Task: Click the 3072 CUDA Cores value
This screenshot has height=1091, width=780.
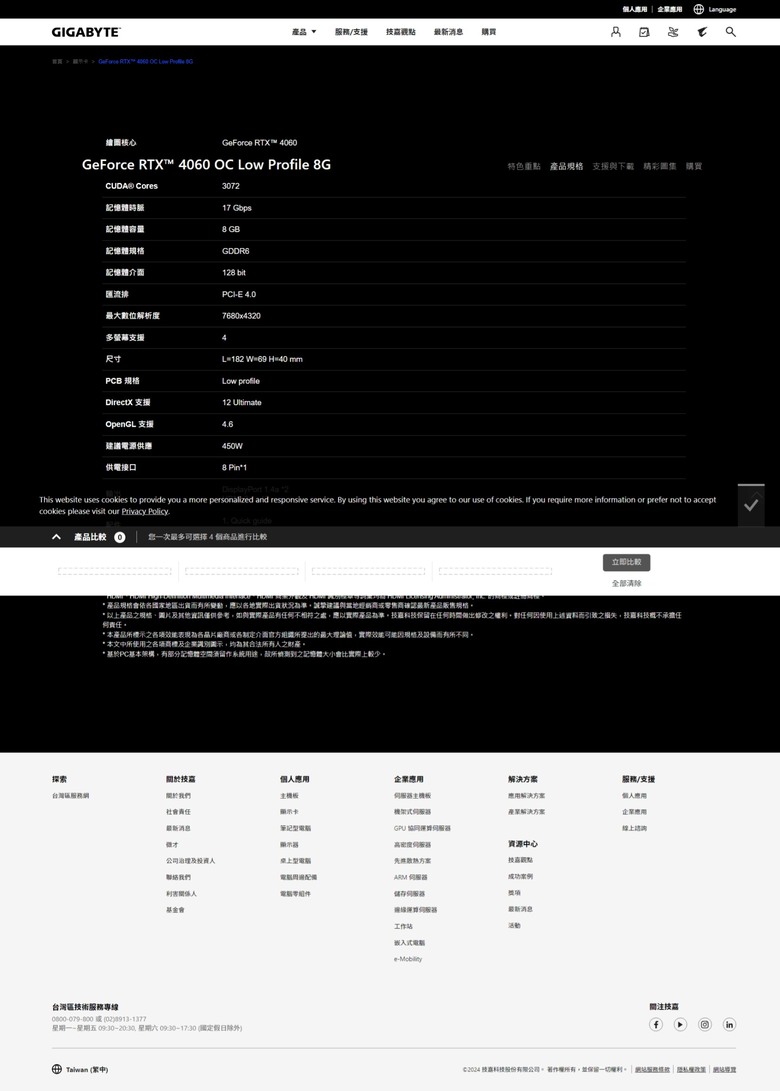Action: click(231, 186)
